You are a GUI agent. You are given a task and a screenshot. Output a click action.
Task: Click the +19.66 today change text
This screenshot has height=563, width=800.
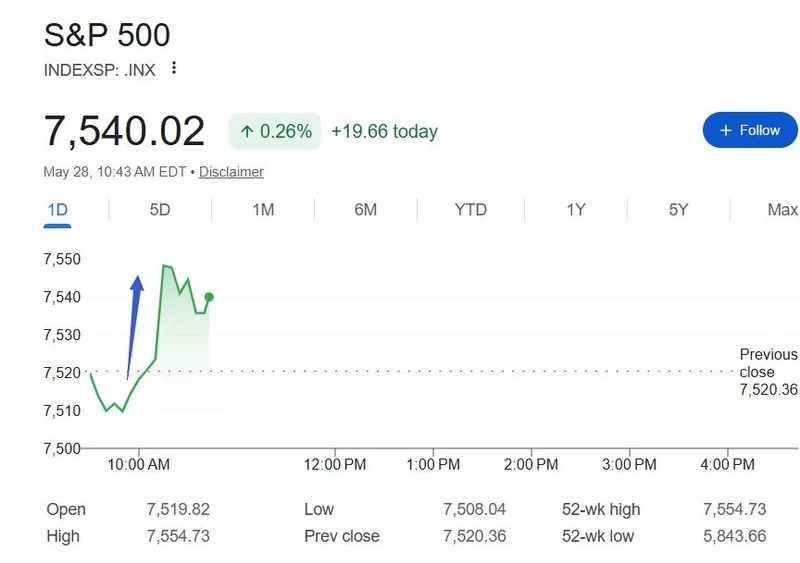pyautogui.click(x=384, y=131)
